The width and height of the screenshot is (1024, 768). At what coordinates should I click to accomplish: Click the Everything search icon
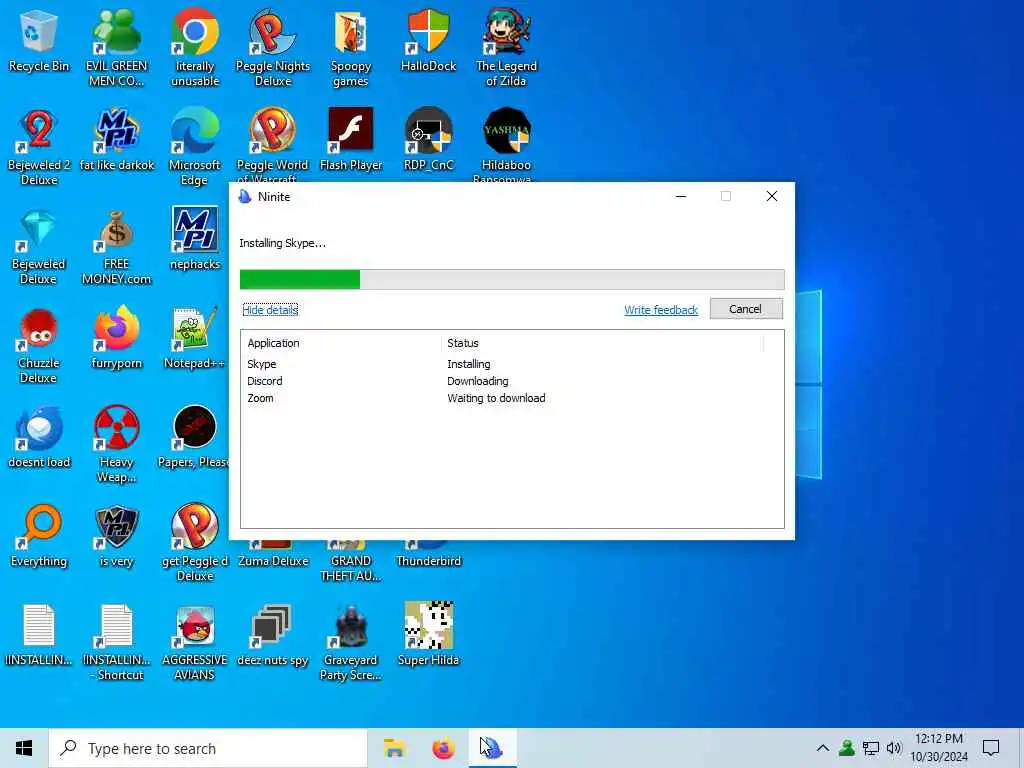[39, 537]
